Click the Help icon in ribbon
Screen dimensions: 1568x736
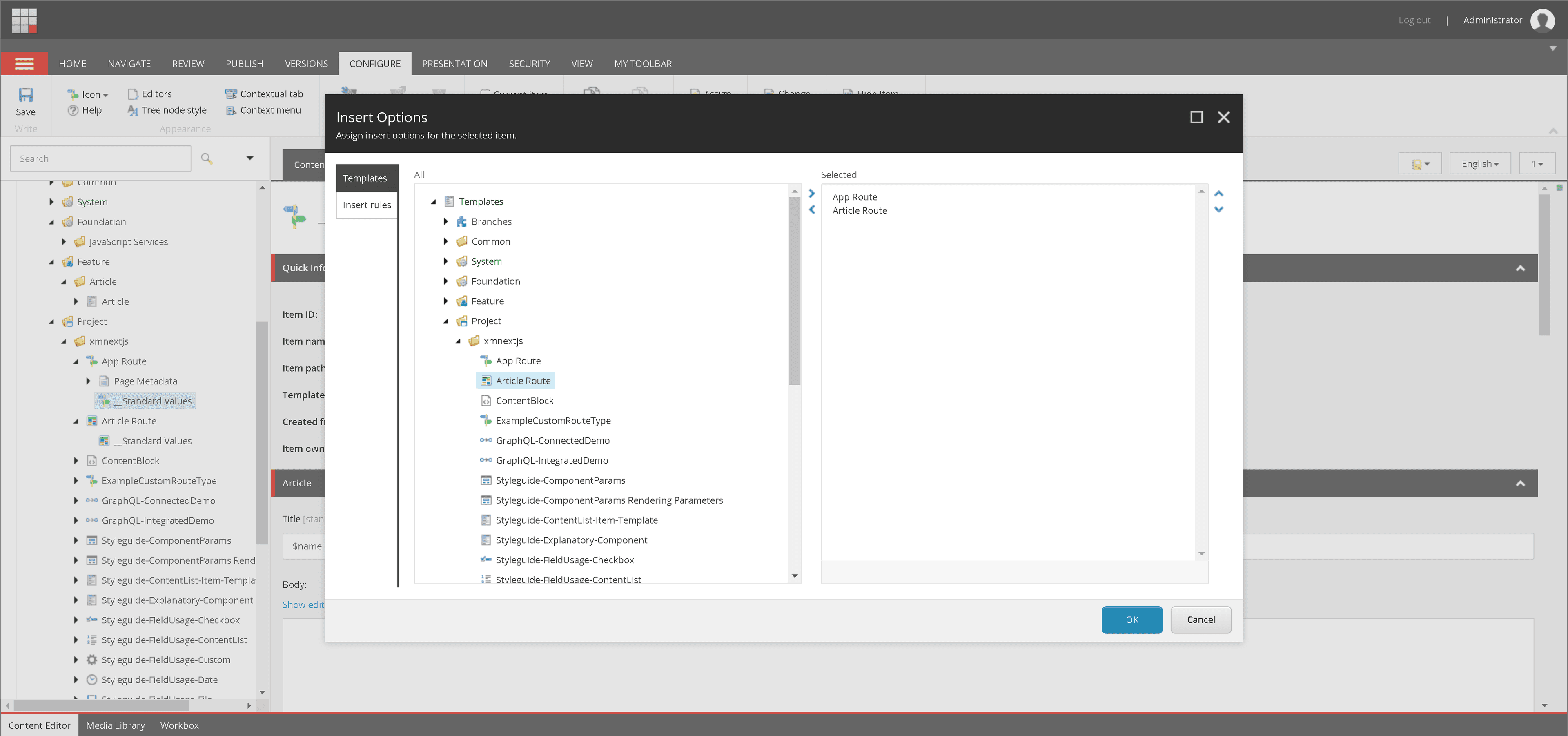coord(72,110)
